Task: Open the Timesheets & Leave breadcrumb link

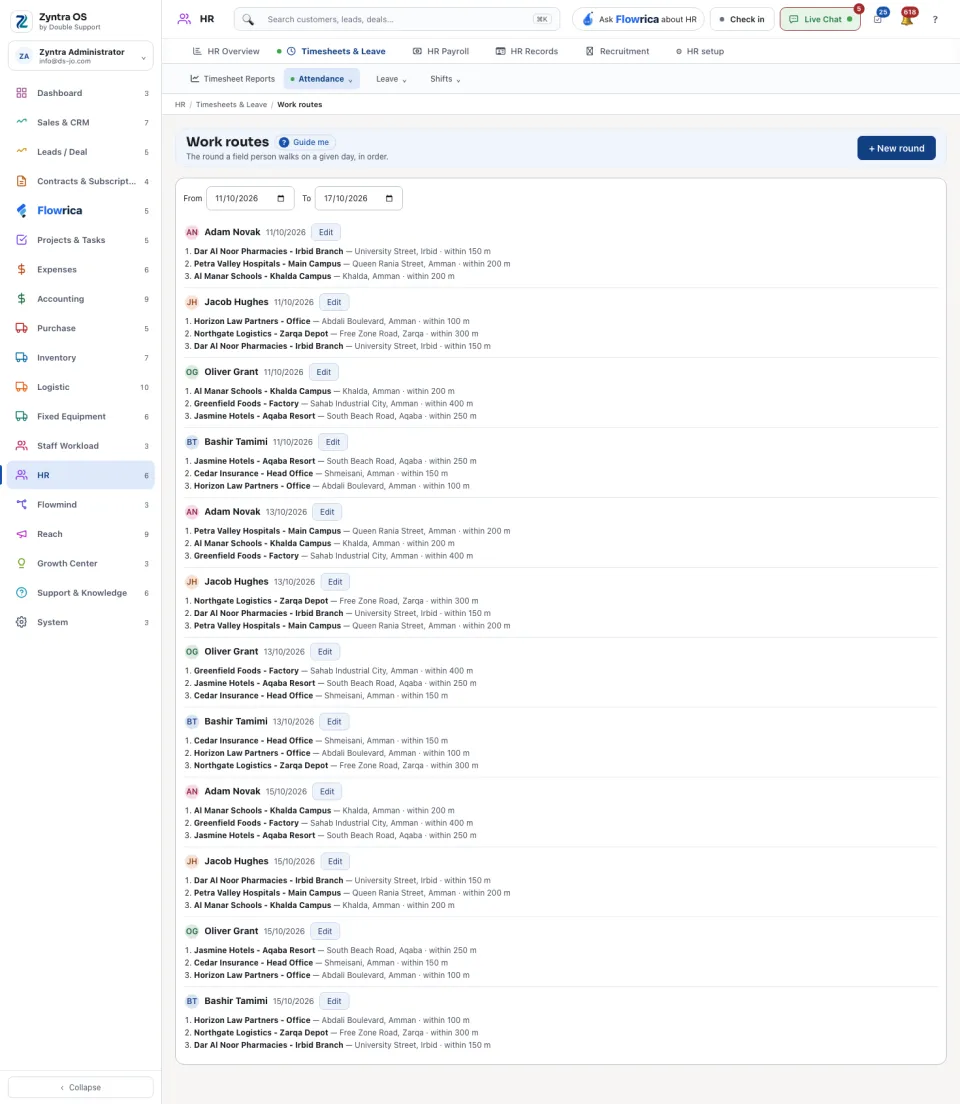Action: pyautogui.click(x=231, y=105)
